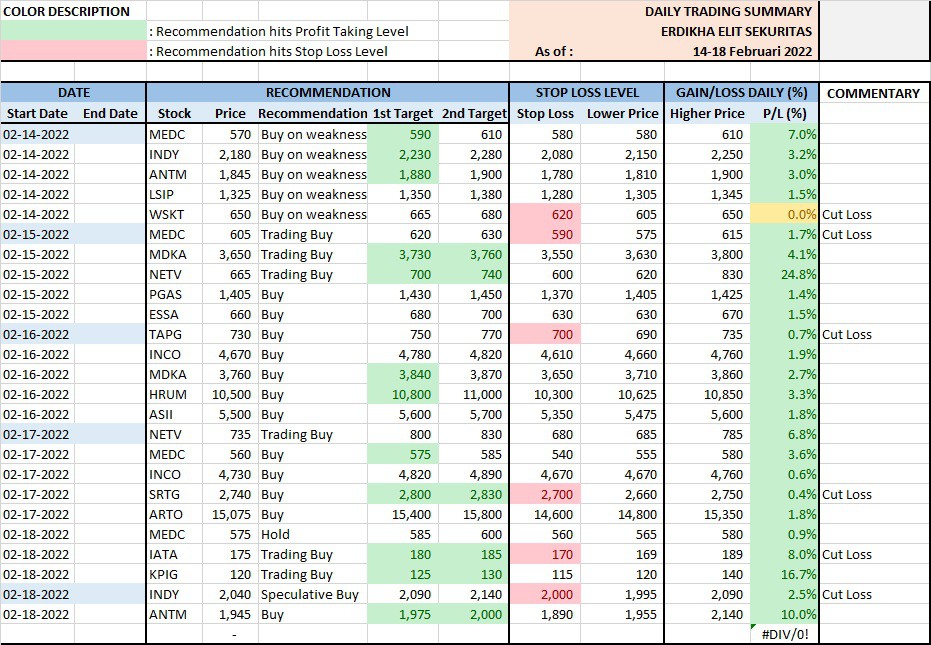
Task: Select HRUM's 1st Target cell 10,800
Action: coord(403,394)
